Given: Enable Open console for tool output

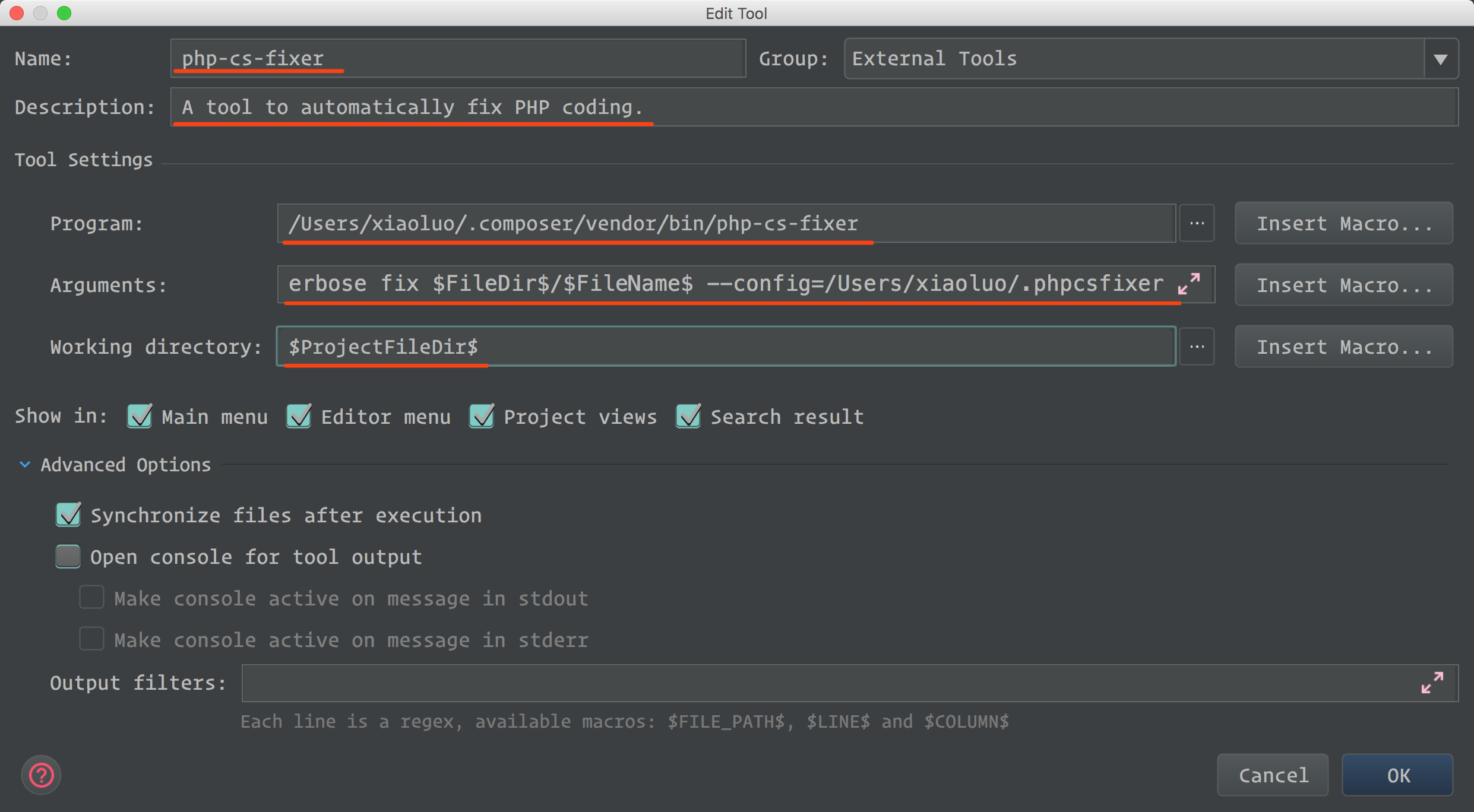Looking at the screenshot, I should pos(68,556).
